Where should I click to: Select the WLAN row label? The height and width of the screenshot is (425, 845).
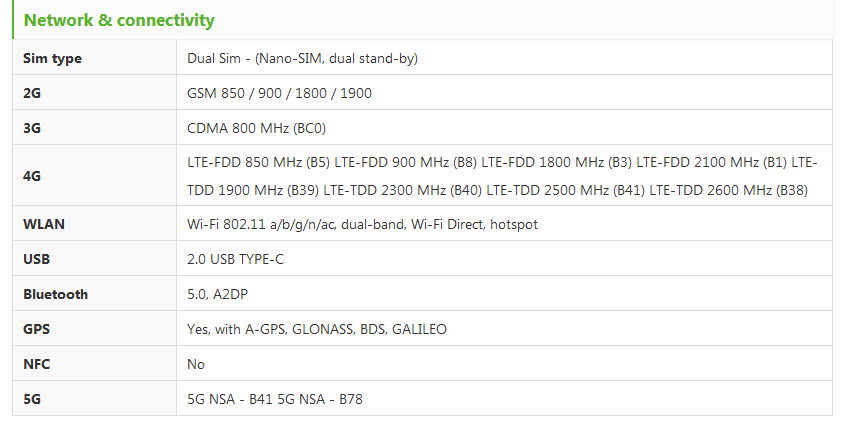point(44,224)
